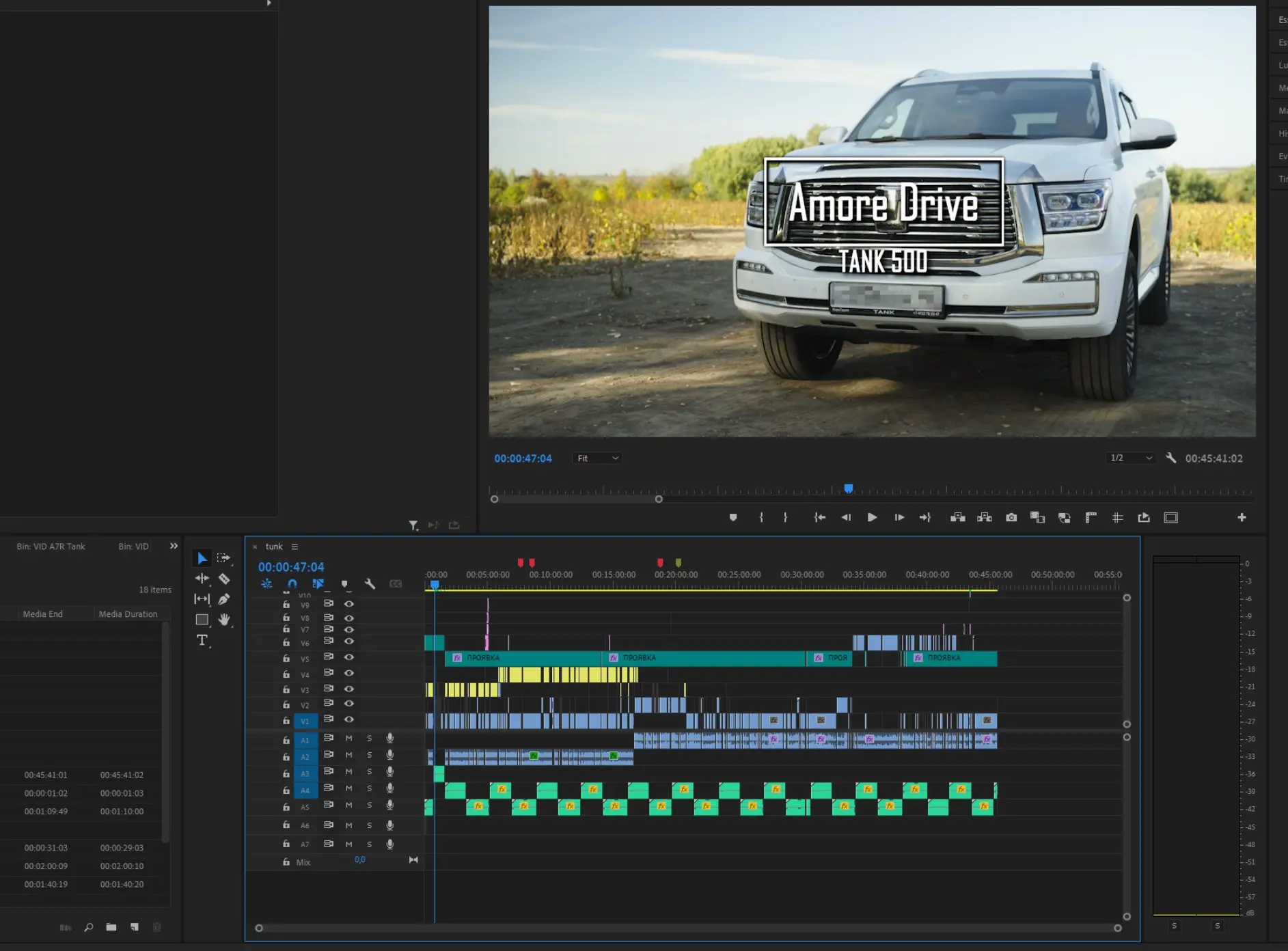The height and width of the screenshot is (951, 1288).
Task: Solo audio track A2
Action: tap(370, 755)
